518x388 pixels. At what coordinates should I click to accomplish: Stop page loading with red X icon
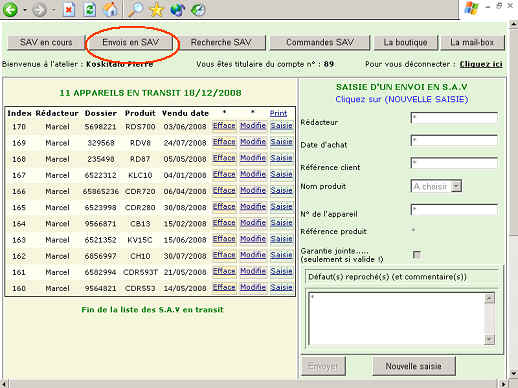(x=69, y=10)
